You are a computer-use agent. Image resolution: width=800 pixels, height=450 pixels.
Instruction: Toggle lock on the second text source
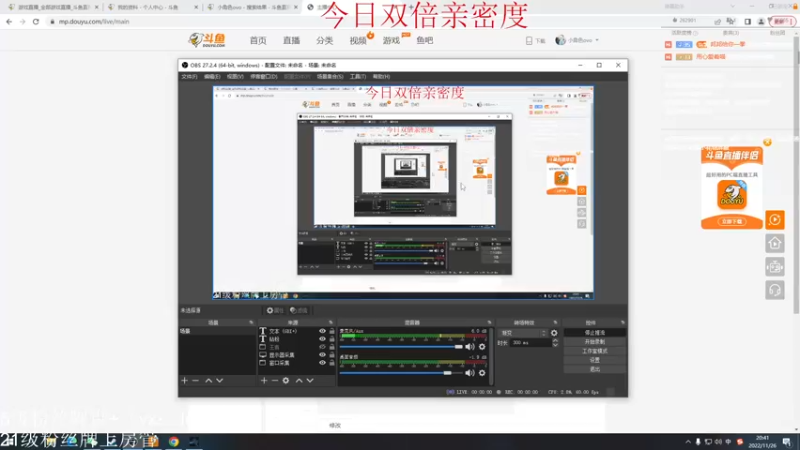coord(332,339)
